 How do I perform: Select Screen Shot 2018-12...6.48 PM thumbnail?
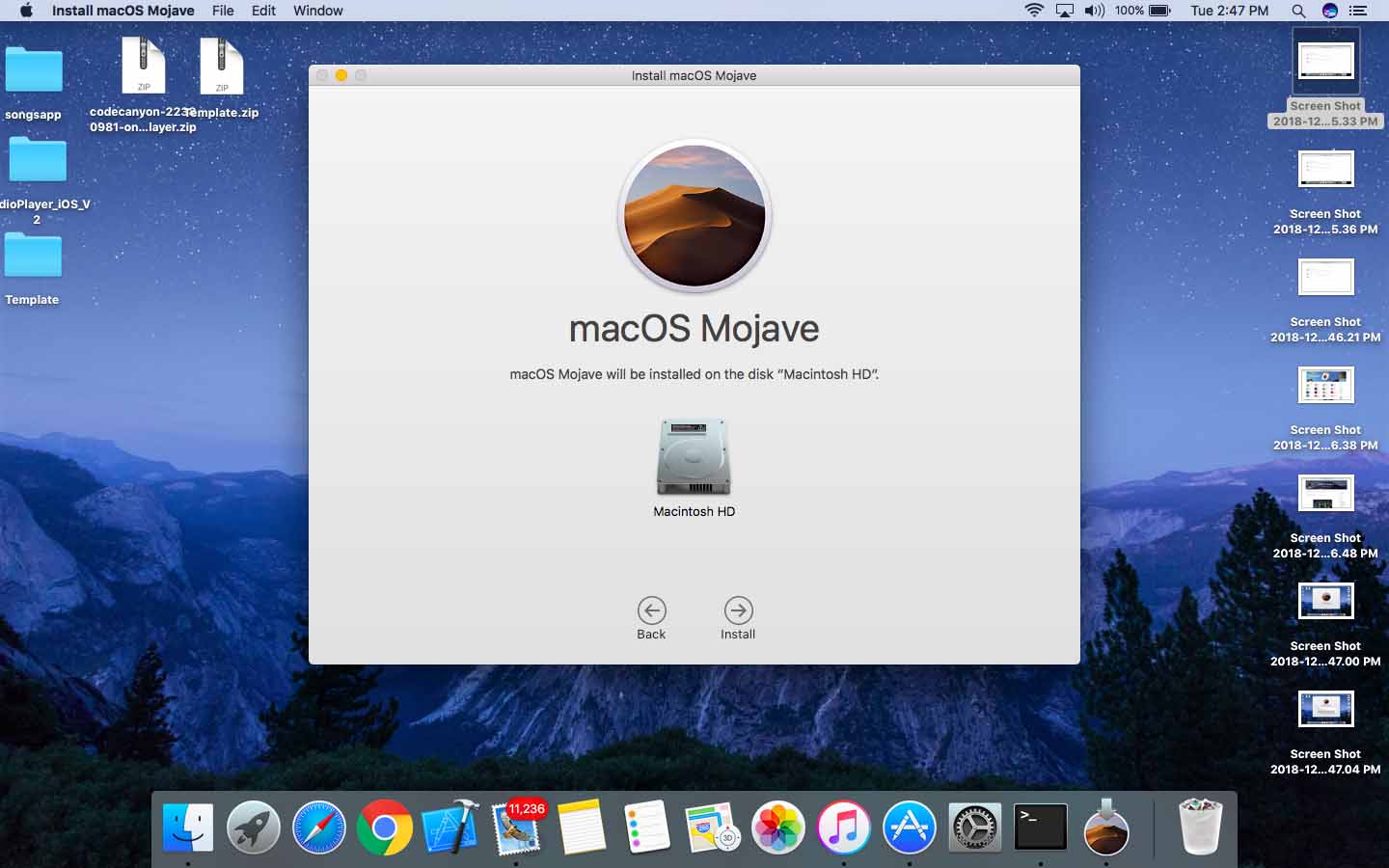[1325, 494]
